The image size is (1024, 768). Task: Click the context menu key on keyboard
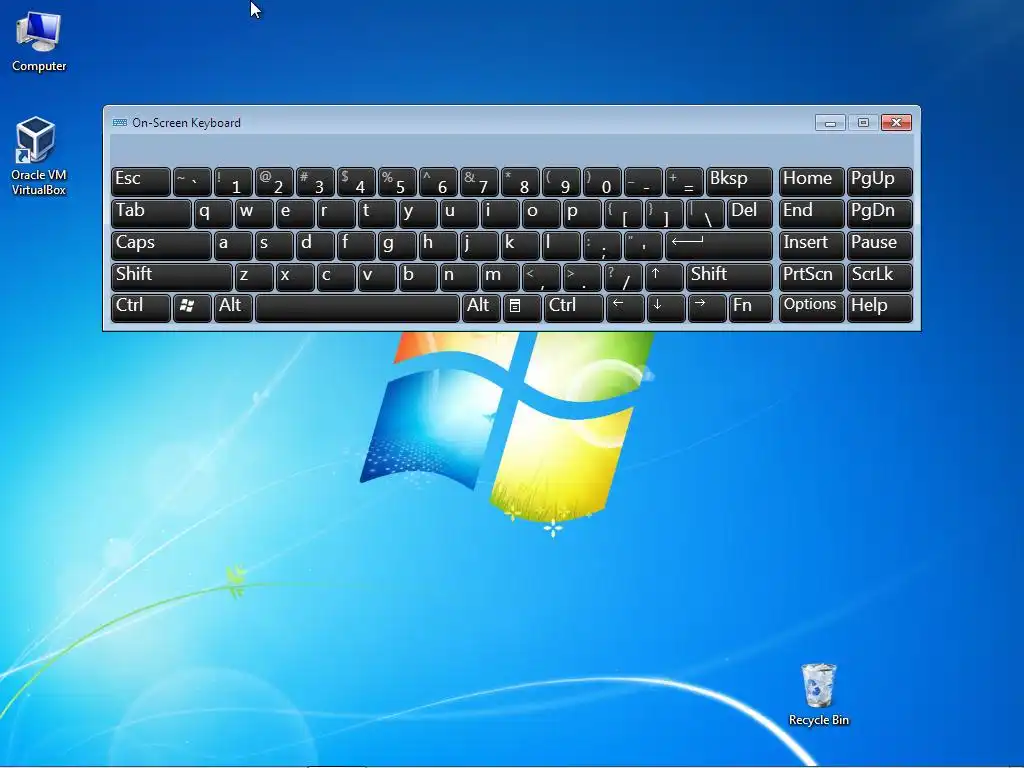[x=522, y=308]
